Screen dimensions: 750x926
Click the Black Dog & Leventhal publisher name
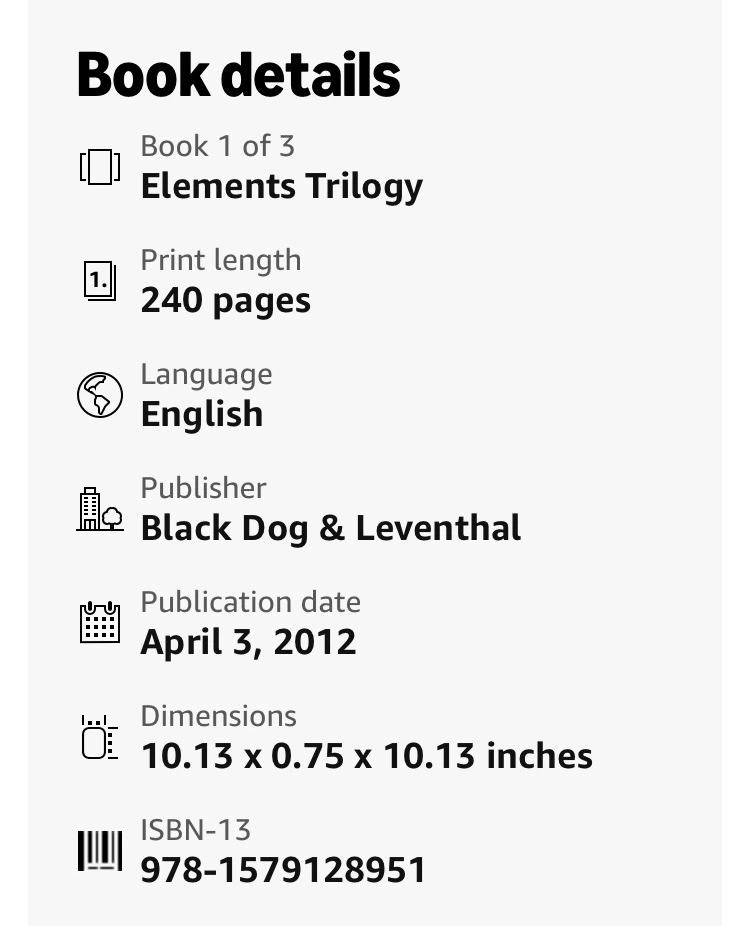331,528
